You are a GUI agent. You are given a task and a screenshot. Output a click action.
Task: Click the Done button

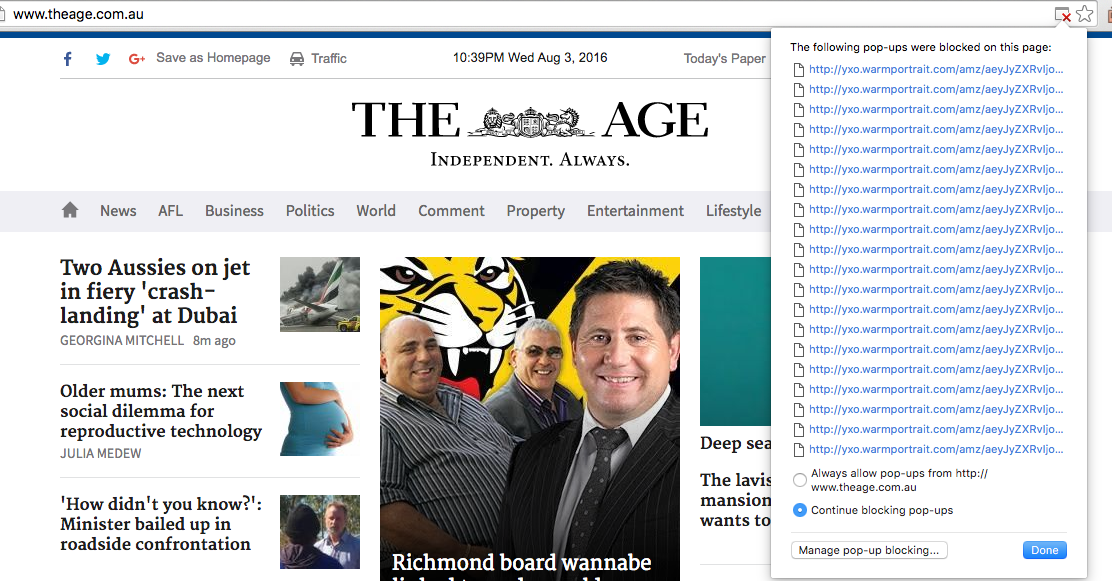tap(1045, 550)
